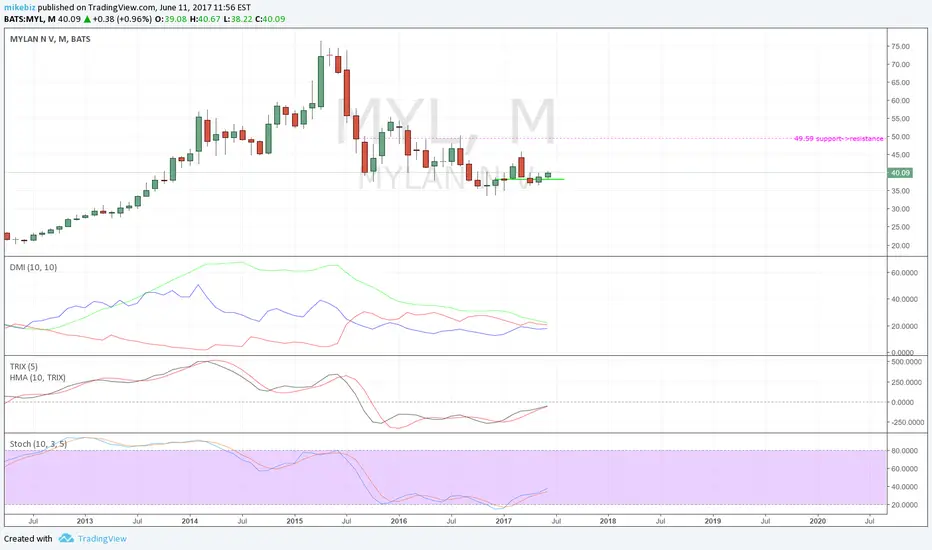Click the 2014 label on time axis
Viewport: 932px width, 550px height.
pyautogui.click(x=190, y=521)
